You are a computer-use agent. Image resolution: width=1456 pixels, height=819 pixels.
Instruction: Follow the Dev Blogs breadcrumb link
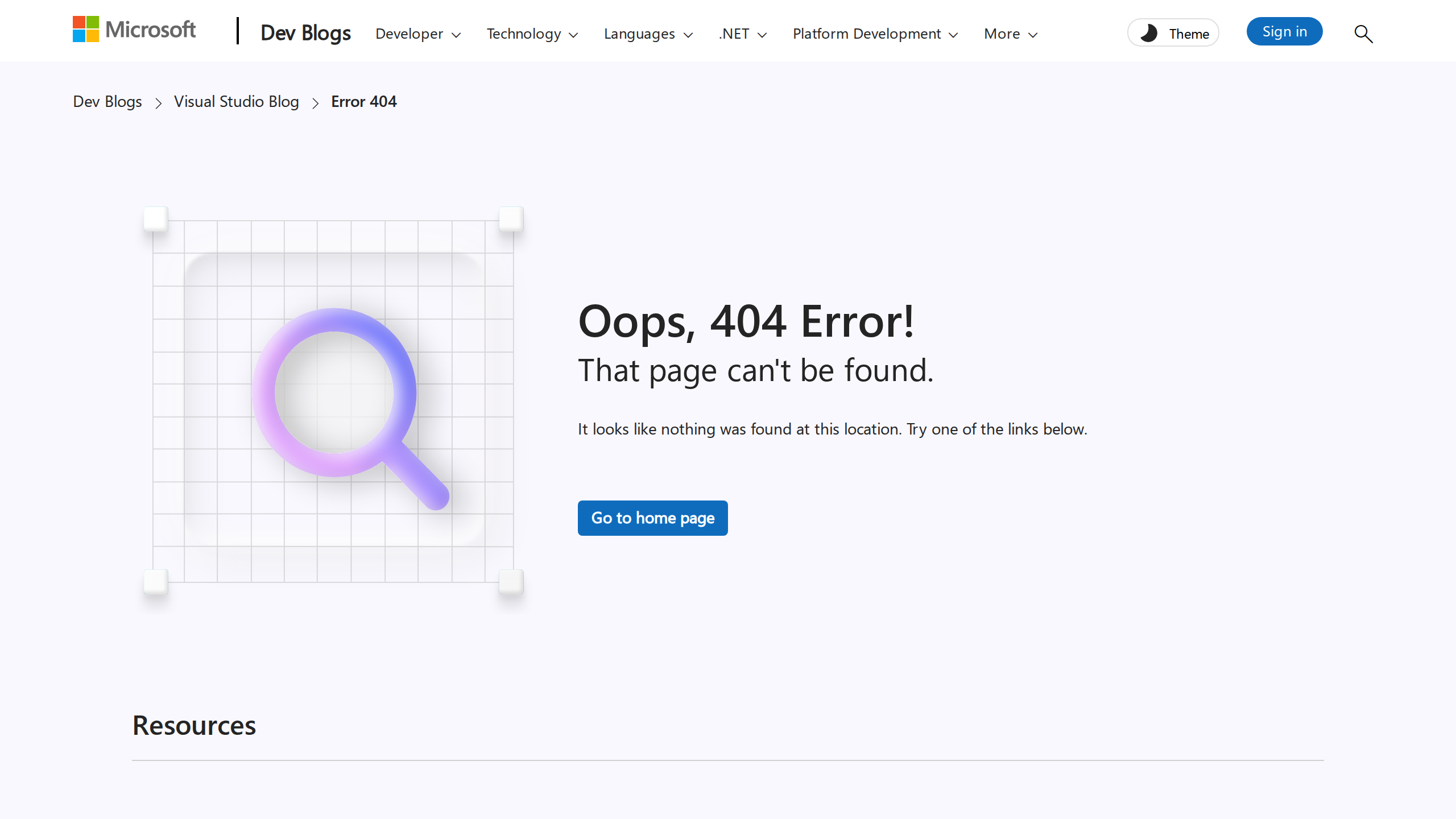tap(107, 102)
